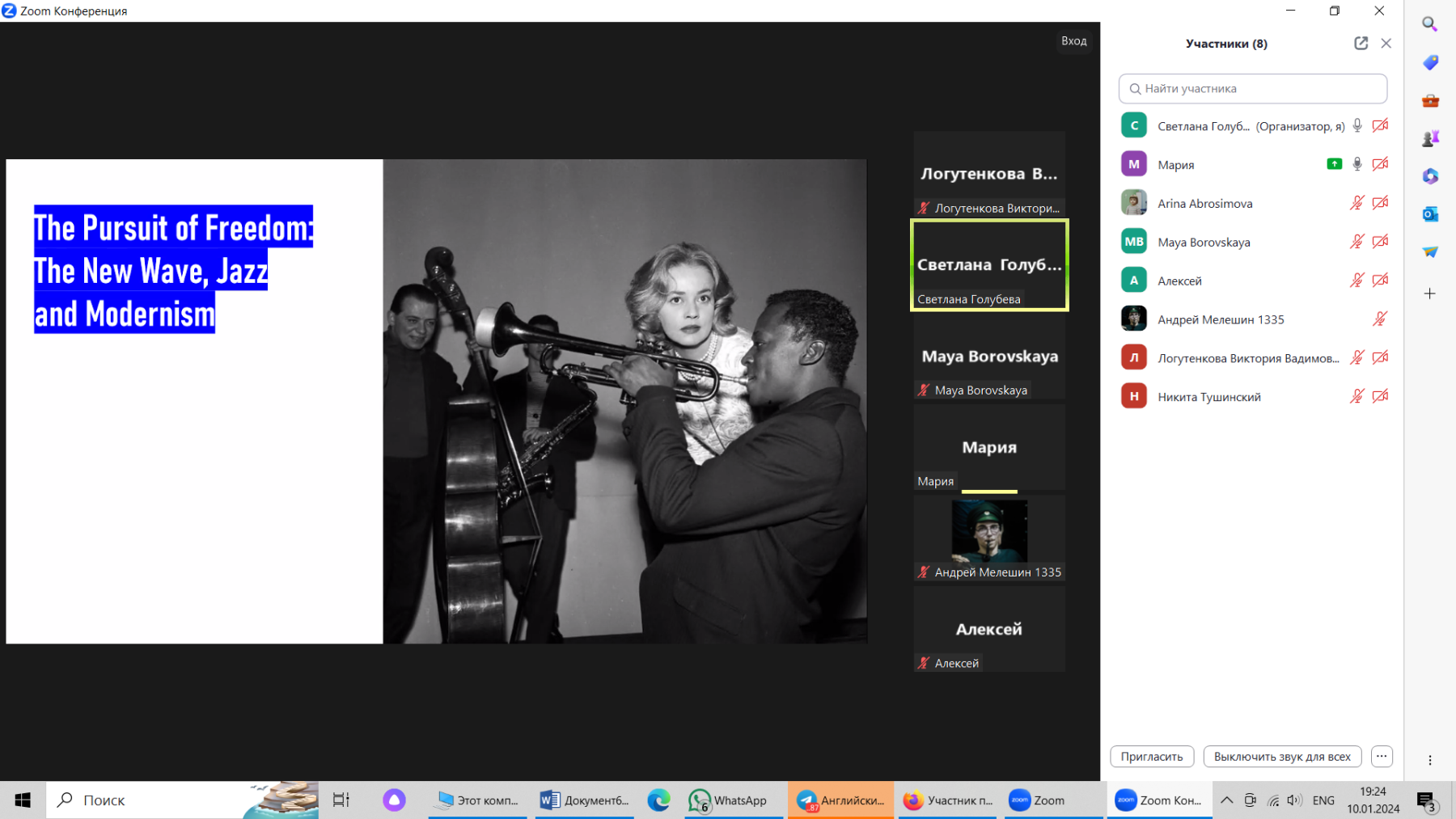Toggle camera icon for Maya Borovskaya in list
Image resolution: width=1456 pixels, height=819 pixels.
click(x=1380, y=242)
